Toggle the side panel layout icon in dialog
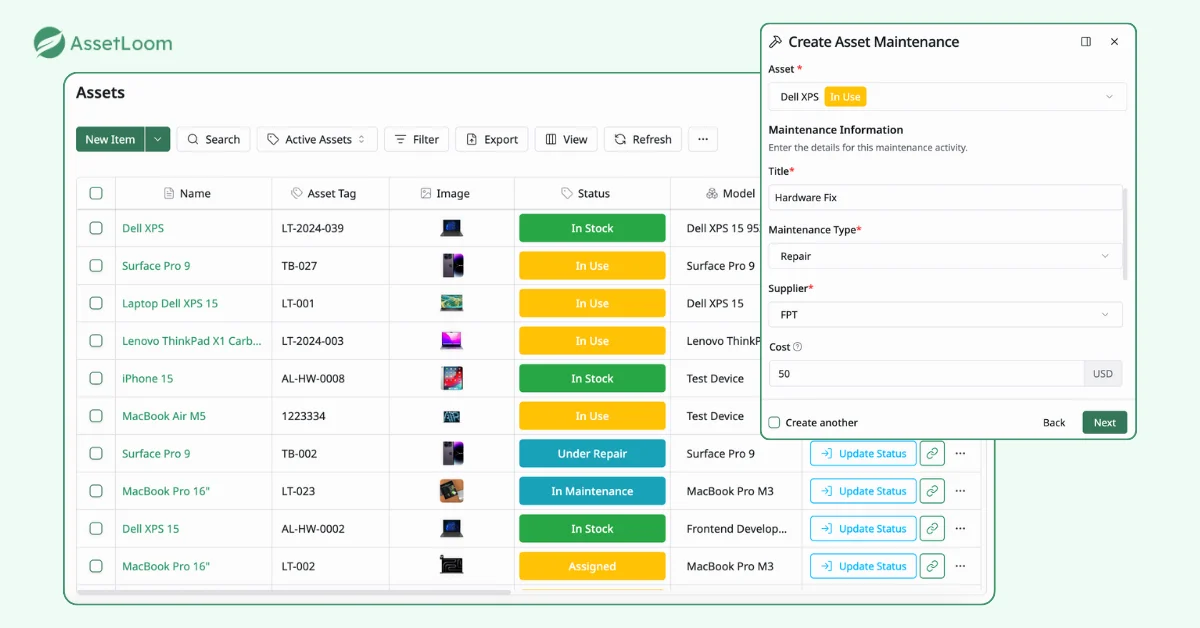 tap(1086, 42)
